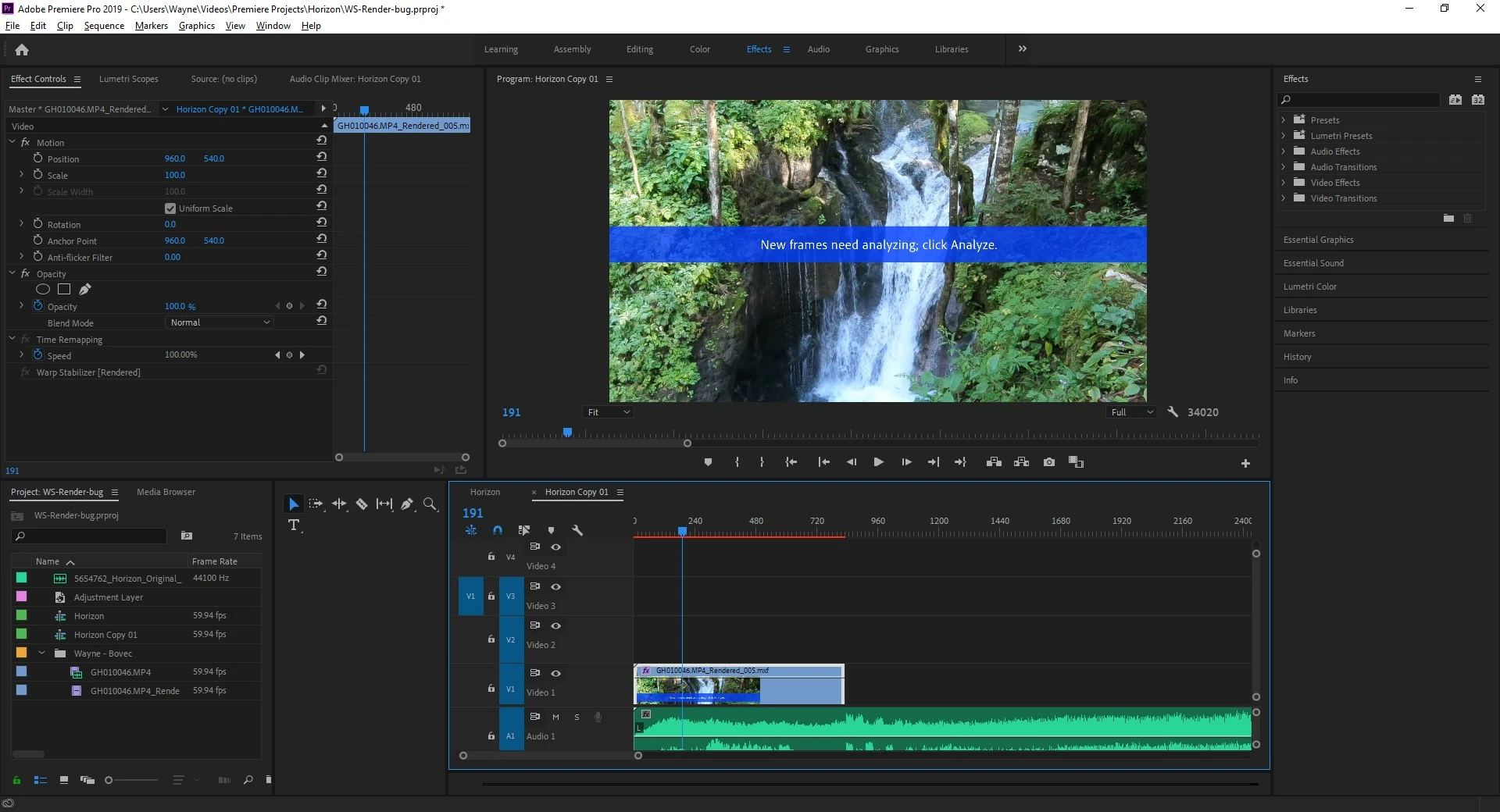The width and height of the screenshot is (1500, 812).
Task: Hide Video 1 track output eye
Action: pyautogui.click(x=556, y=673)
